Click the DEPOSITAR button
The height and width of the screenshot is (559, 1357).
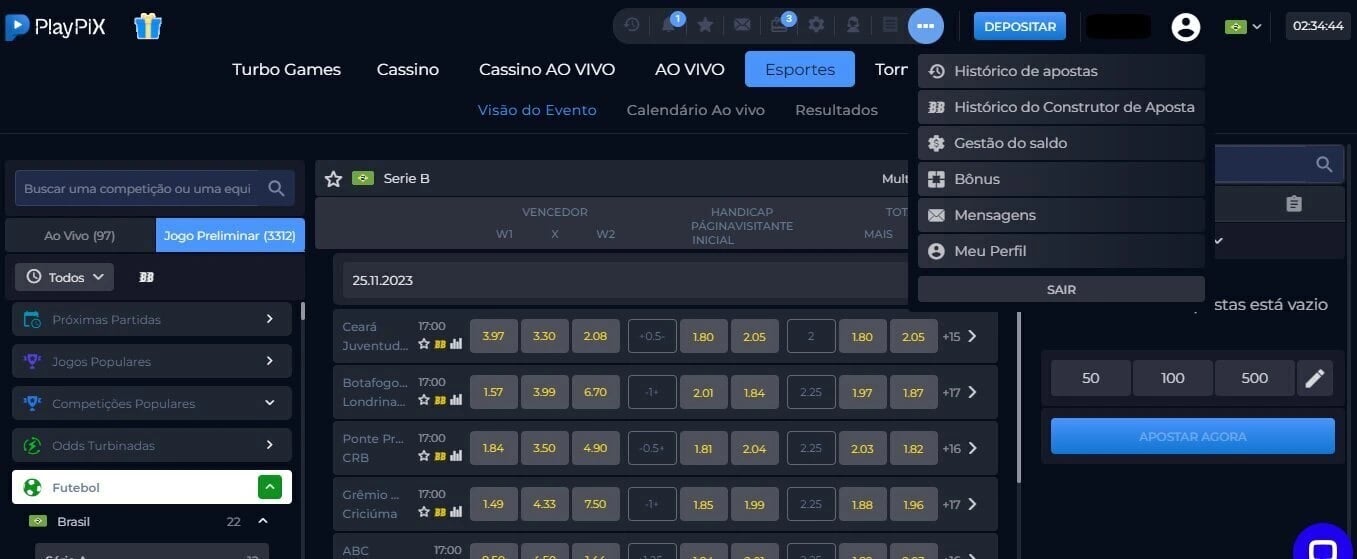pyautogui.click(x=1020, y=26)
